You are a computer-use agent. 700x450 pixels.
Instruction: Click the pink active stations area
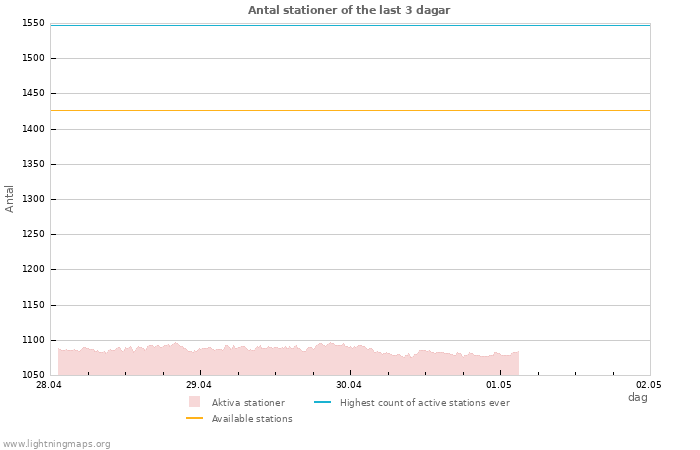288,360
